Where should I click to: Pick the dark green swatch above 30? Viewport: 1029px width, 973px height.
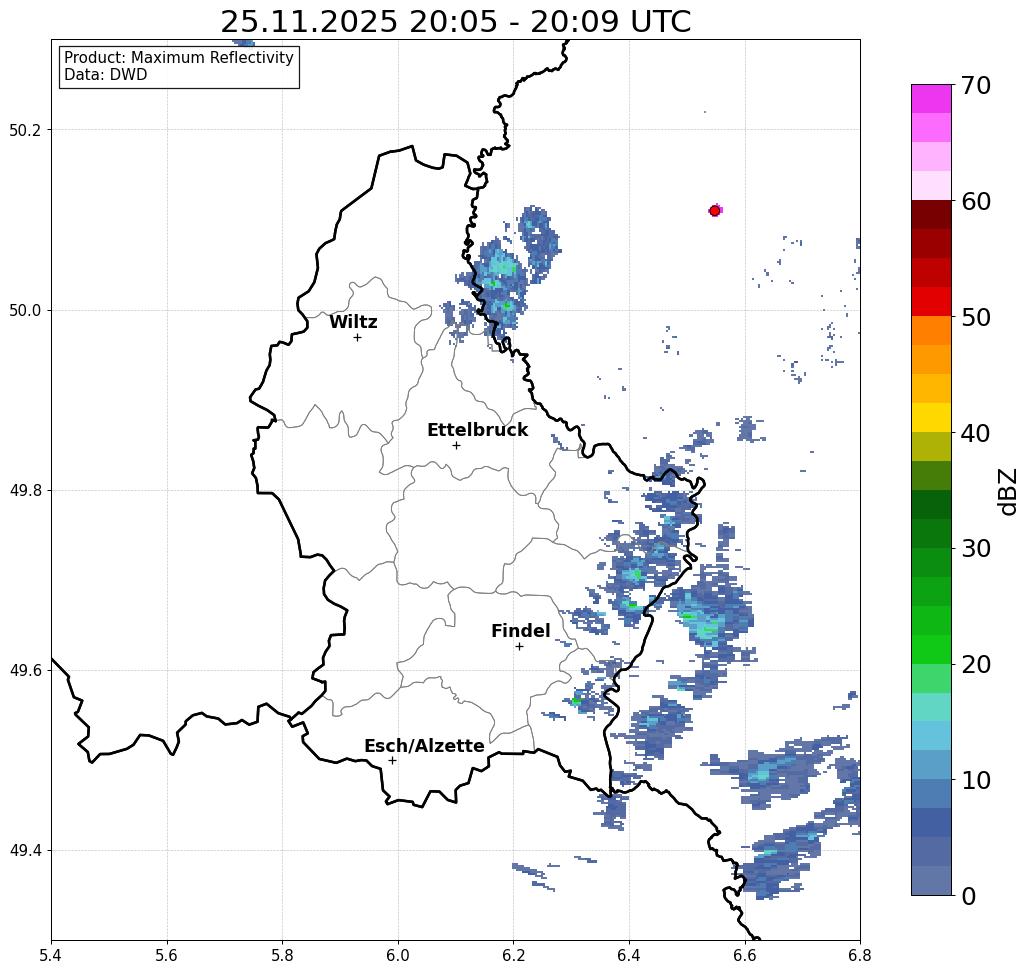point(931,533)
